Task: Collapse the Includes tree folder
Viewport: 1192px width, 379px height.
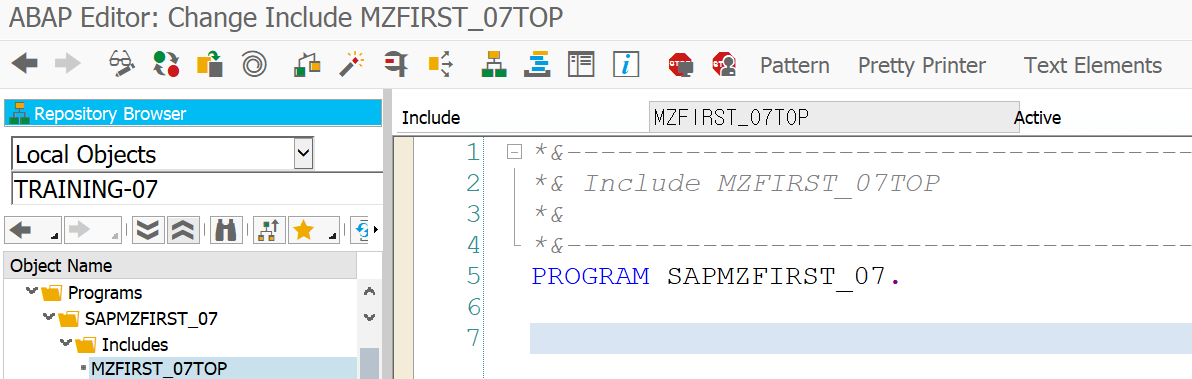Action: click(x=65, y=343)
